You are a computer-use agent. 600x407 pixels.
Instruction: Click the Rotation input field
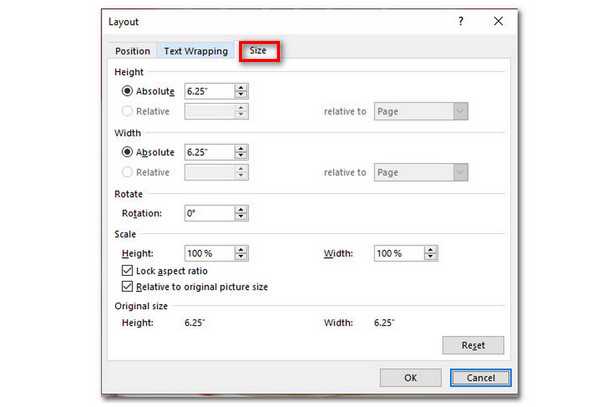[x=208, y=213]
